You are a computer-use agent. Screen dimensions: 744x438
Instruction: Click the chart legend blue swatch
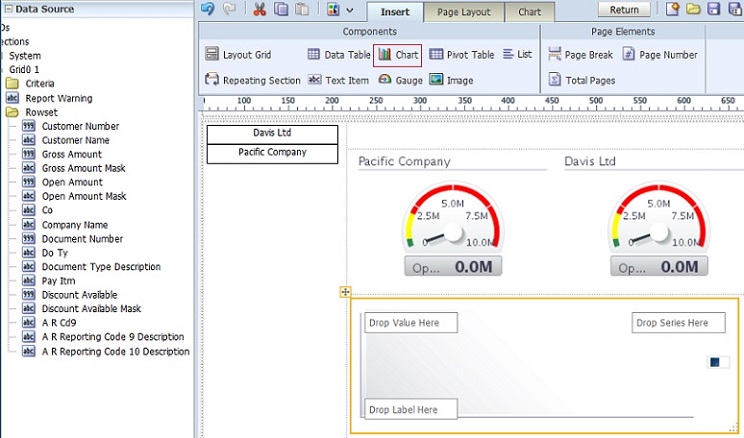[x=715, y=362]
